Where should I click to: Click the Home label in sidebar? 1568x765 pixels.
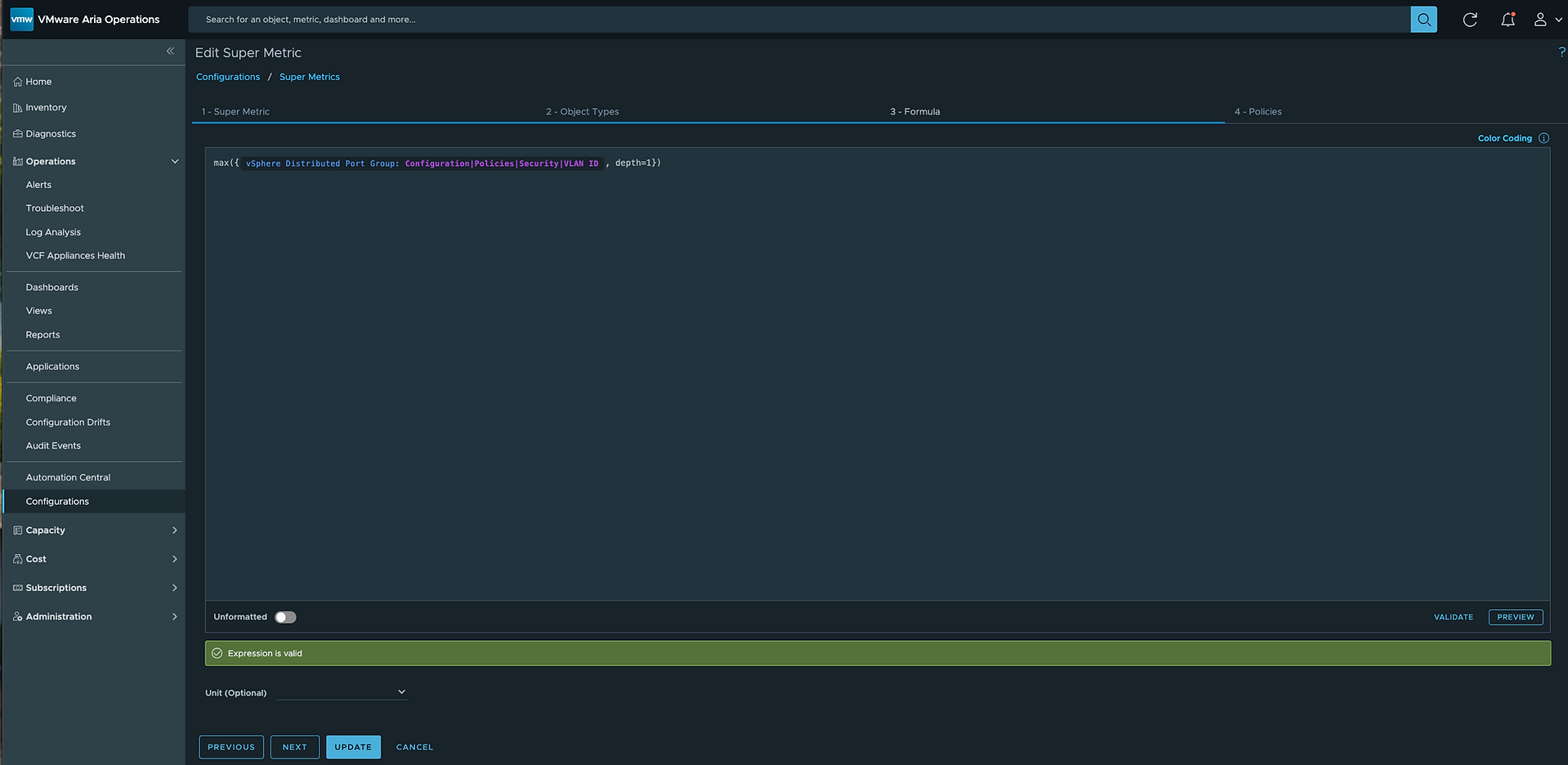click(x=38, y=82)
